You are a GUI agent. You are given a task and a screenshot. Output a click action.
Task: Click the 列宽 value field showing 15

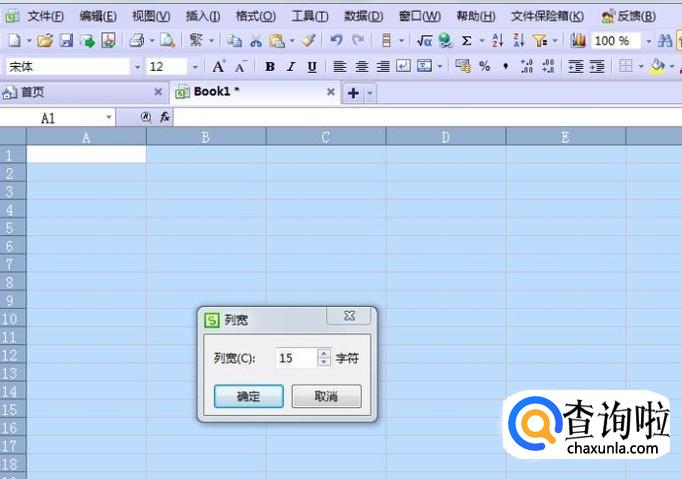click(x=297, y=358)
